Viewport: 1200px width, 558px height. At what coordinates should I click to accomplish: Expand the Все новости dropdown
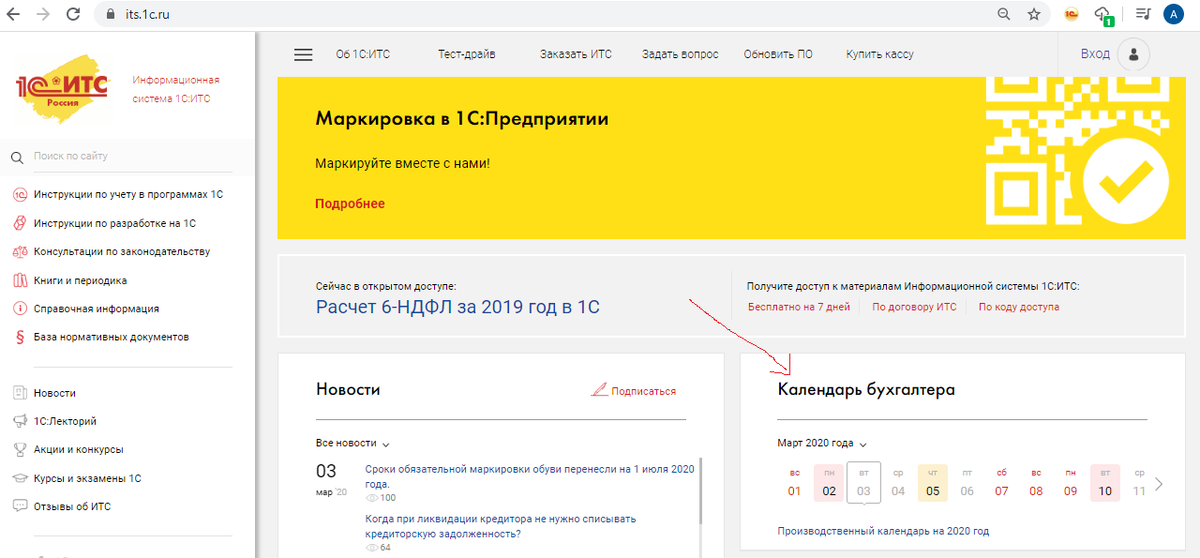353,443
